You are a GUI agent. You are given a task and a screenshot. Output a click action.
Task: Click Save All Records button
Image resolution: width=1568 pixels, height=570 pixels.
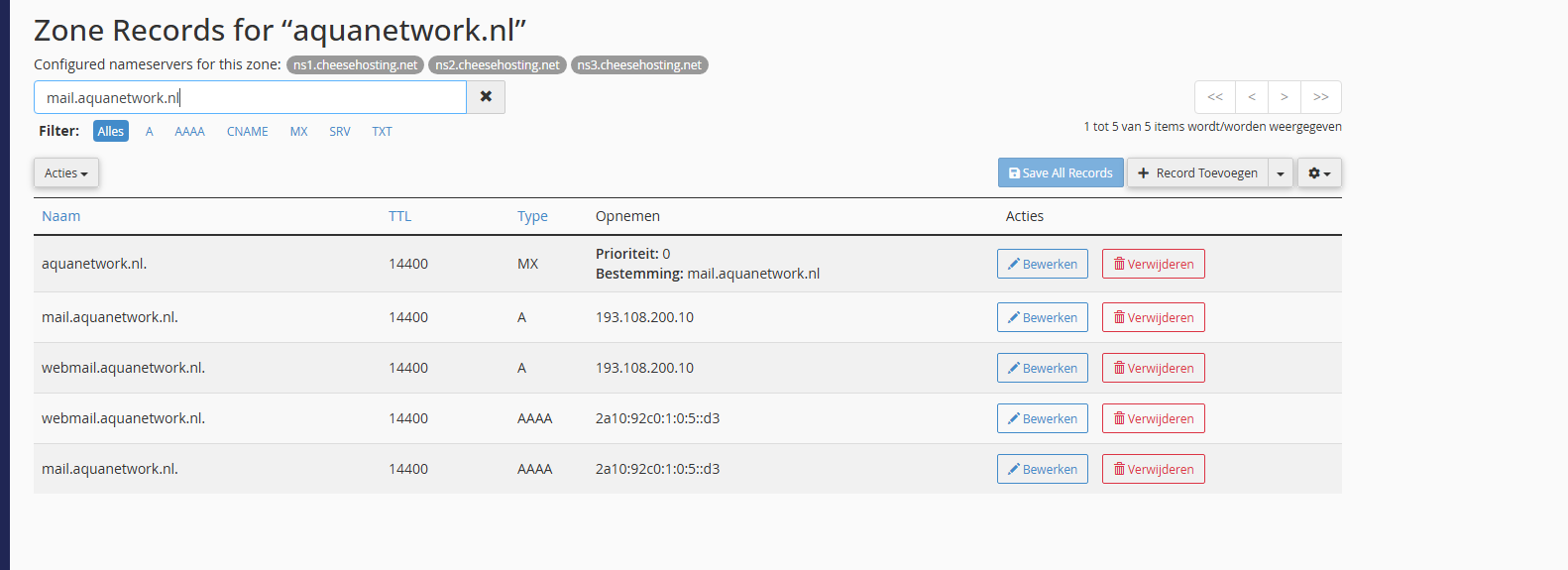pos(1060,173)
